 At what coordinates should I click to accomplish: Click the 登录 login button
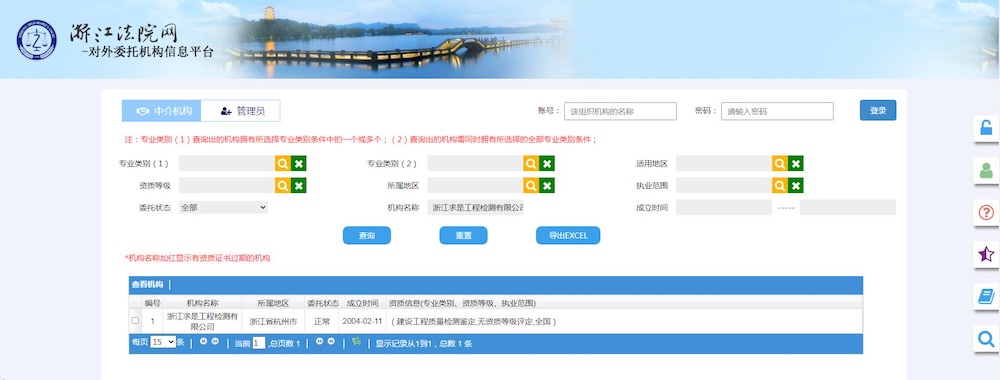click(878, 110)
